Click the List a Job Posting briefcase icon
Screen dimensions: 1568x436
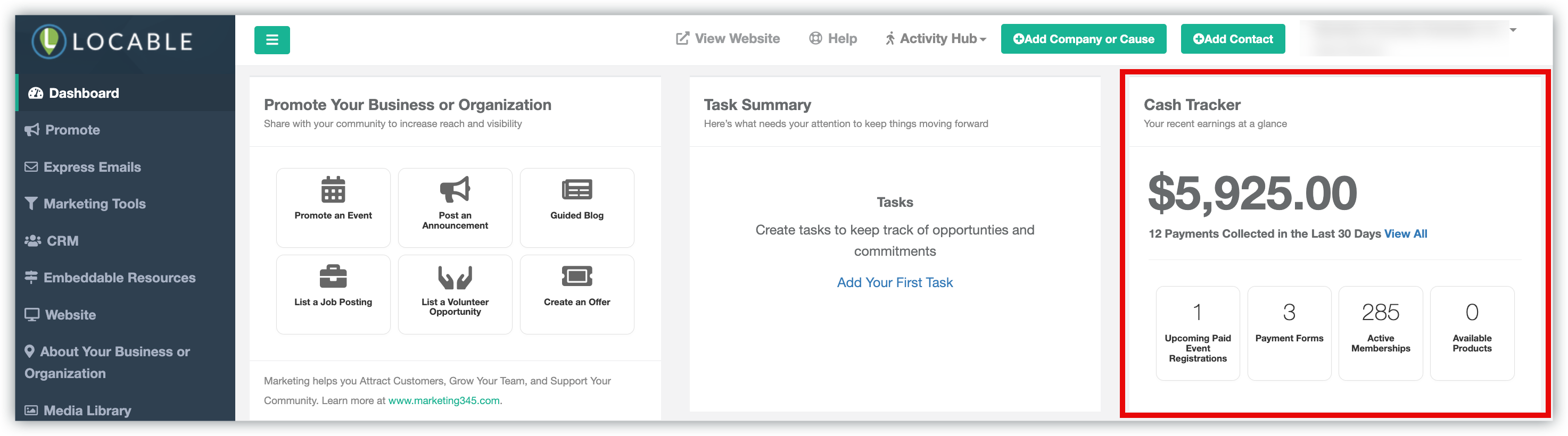tap(333, 276)
